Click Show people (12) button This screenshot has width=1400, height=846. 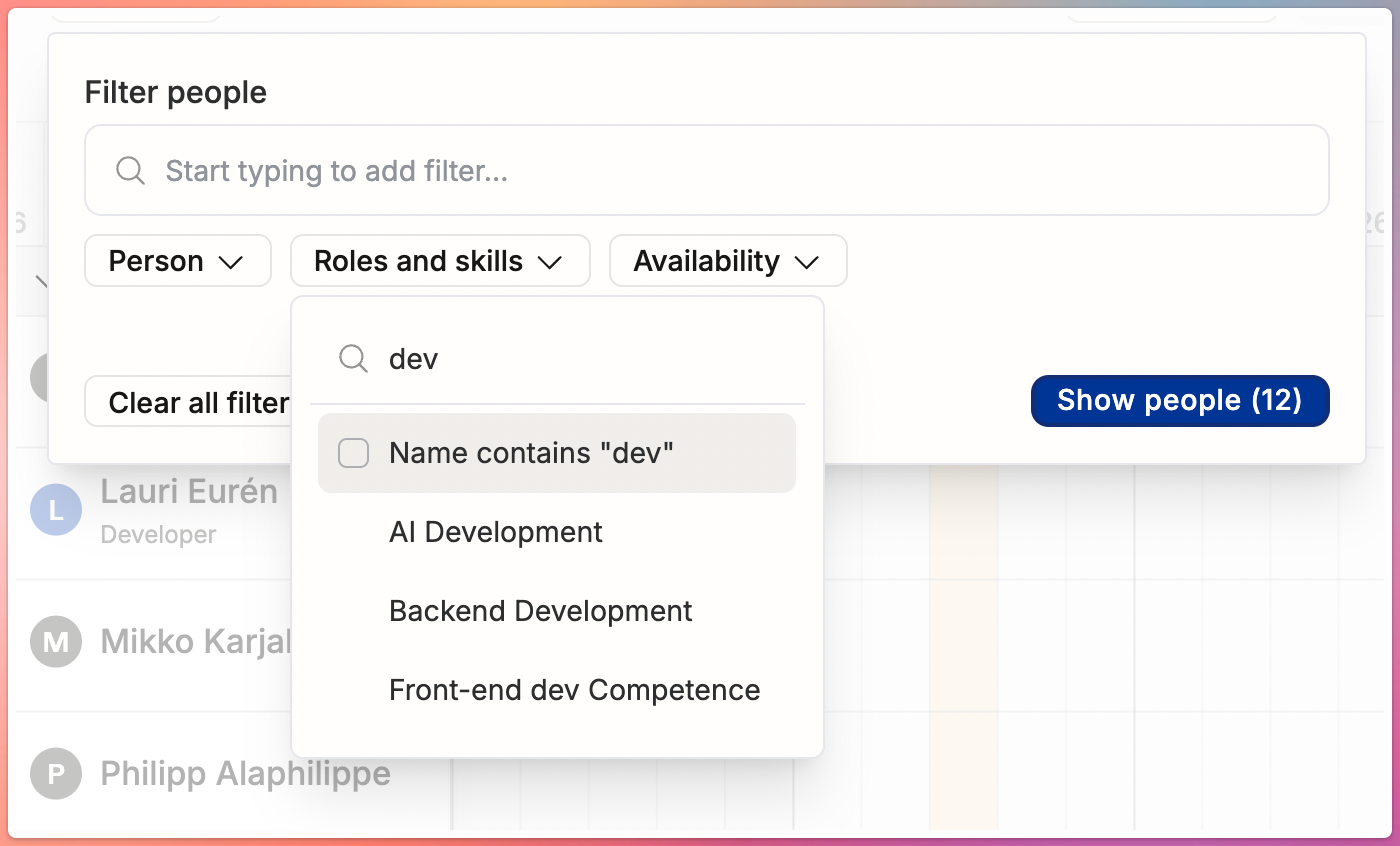[1180, 400]
